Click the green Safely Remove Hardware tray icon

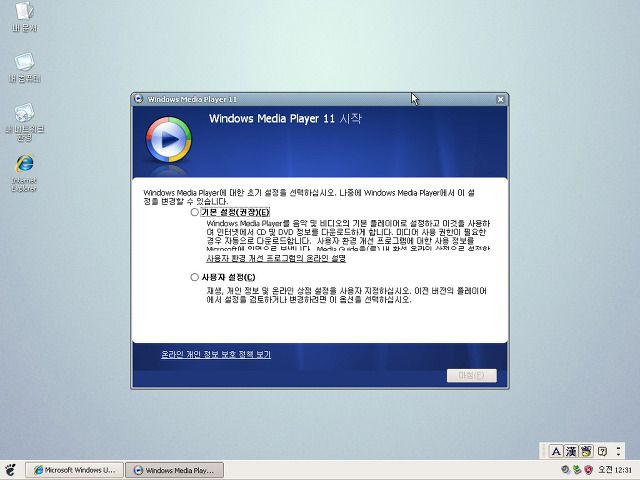point(577,470)
